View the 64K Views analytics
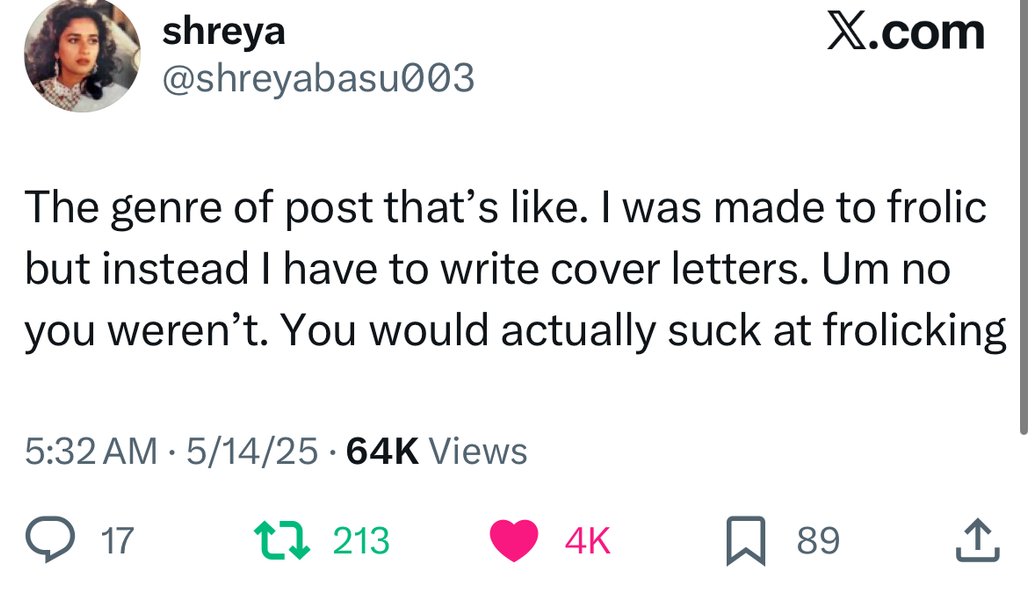 [x=436, y=451]
